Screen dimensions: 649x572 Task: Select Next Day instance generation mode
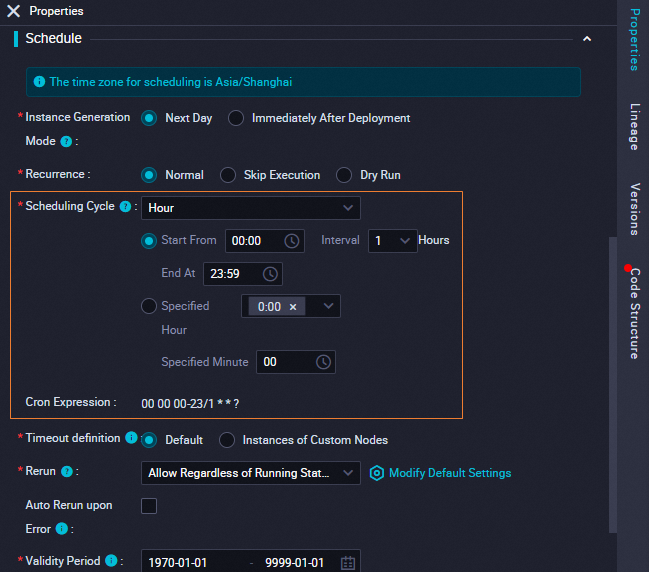149,118
